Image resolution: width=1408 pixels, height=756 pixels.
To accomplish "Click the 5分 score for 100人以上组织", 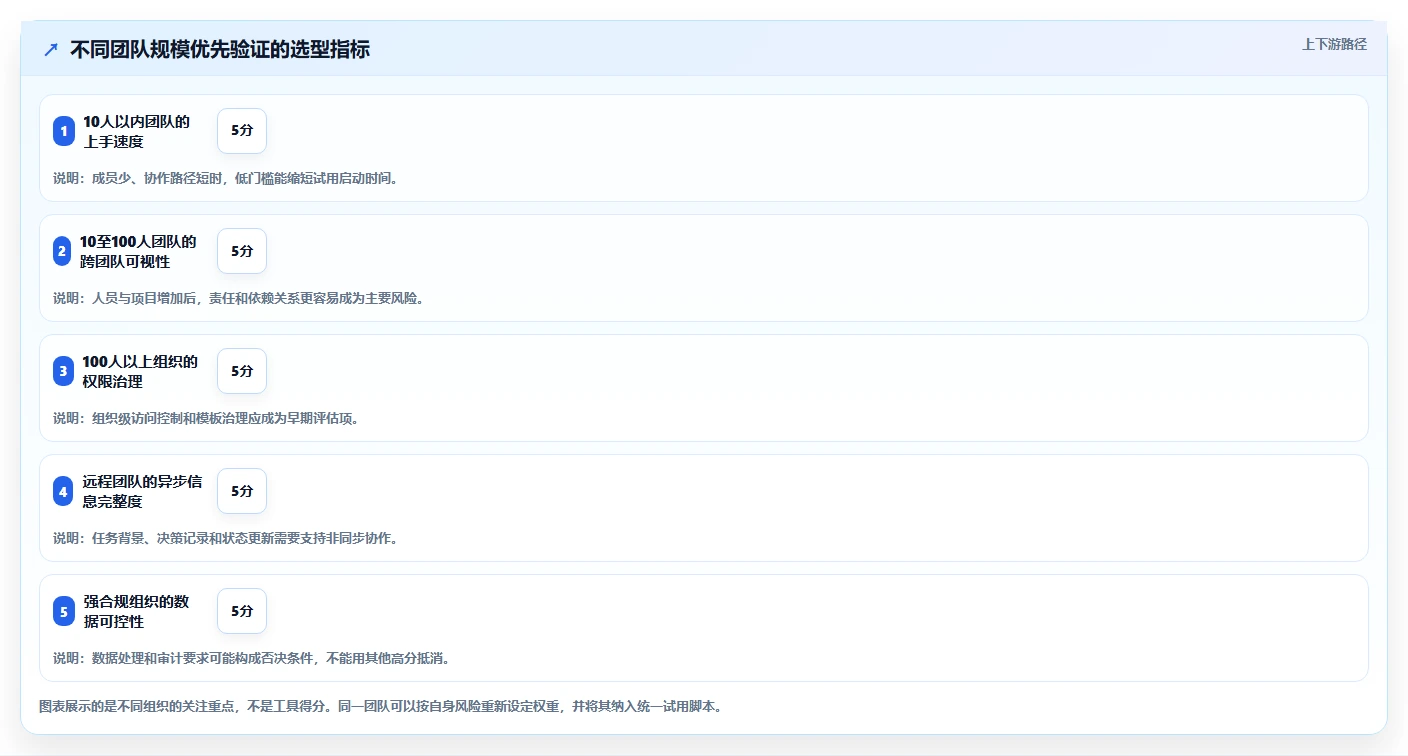I will [242, 371].
